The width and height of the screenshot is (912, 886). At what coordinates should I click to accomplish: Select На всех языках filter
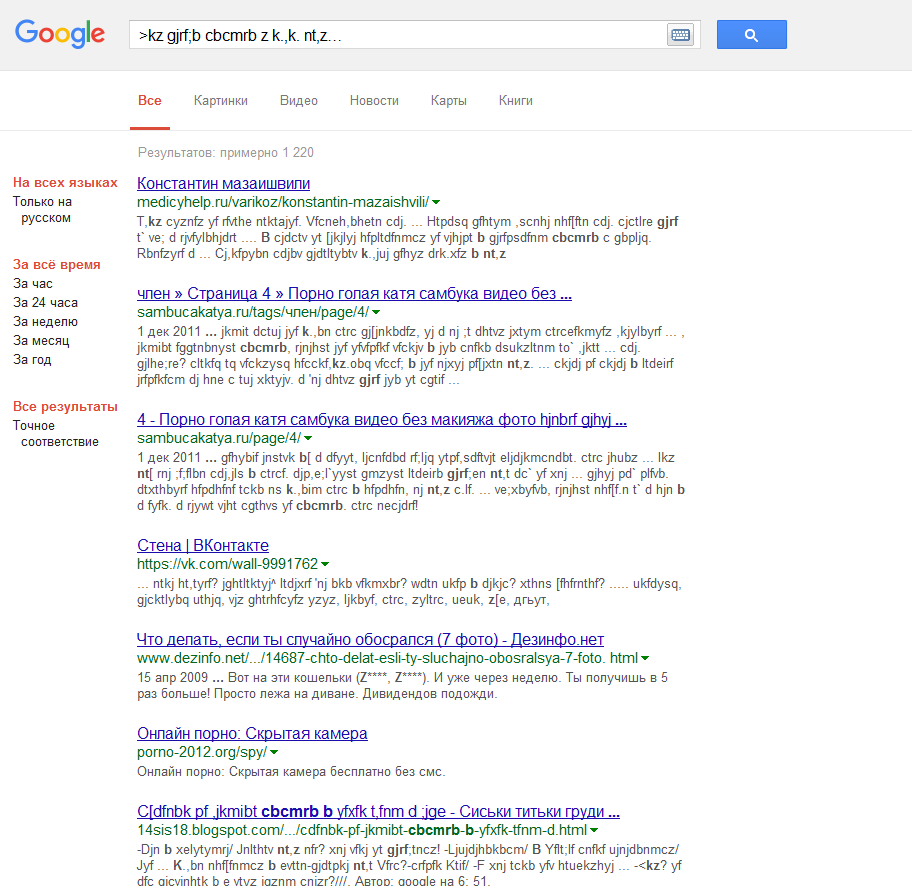[65, 183]
